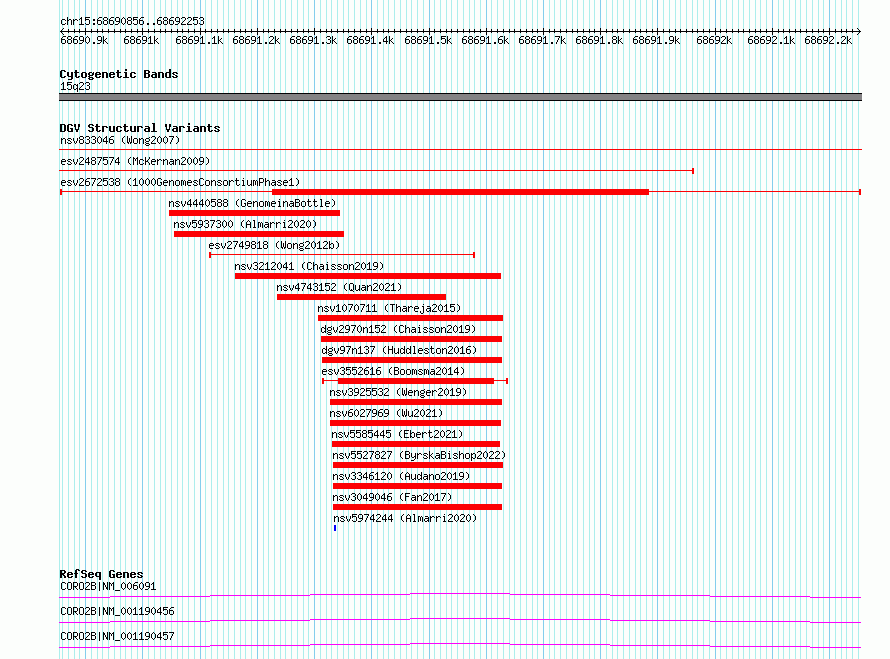Select esv2749818 (Wong2012b) variant label
Image resolution: width=890 pixels, height=659 pixels.
[274, 245]
